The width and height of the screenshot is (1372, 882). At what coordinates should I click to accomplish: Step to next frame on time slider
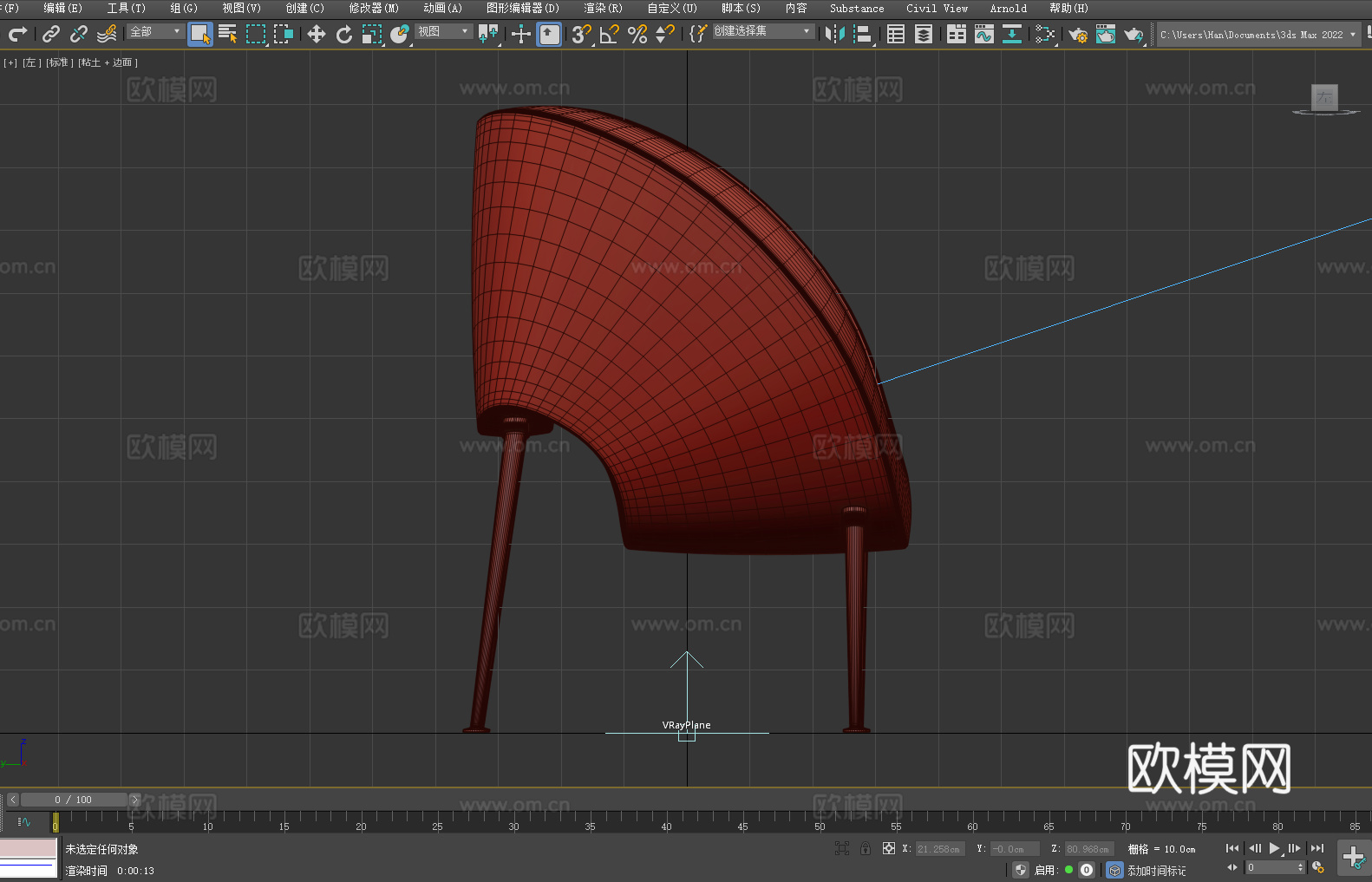pyautogui.click(x=134, y=800)
